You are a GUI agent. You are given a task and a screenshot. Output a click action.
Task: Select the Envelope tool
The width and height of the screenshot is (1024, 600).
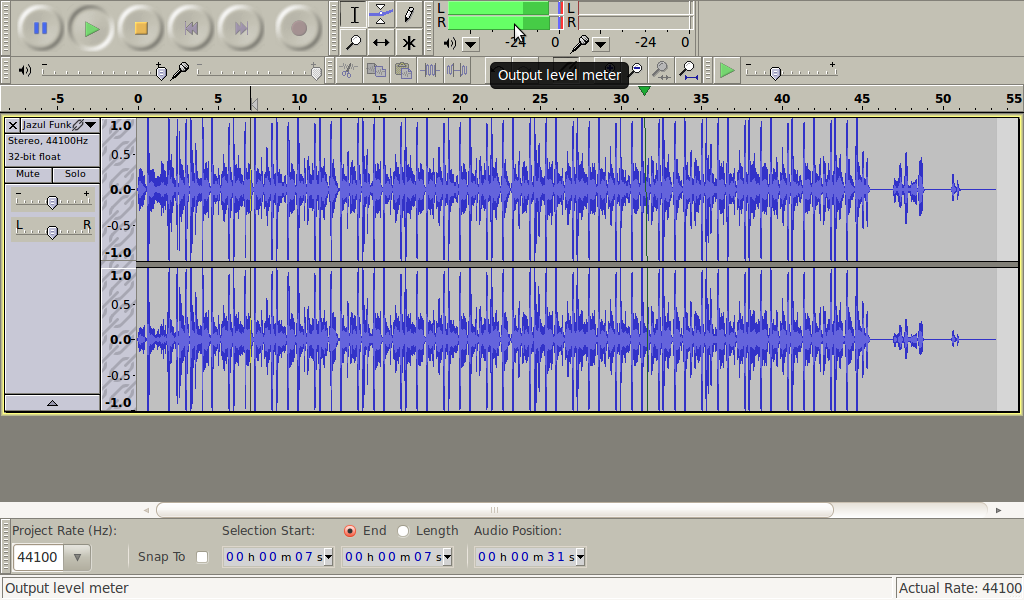click(381, 14)
